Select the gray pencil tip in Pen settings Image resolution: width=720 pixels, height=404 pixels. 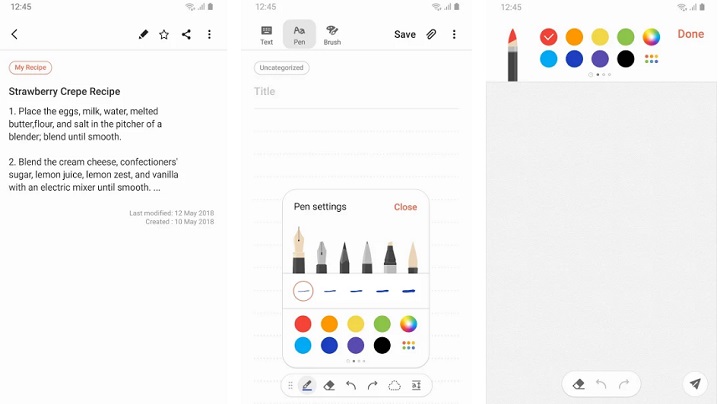(x=367, y=258)
